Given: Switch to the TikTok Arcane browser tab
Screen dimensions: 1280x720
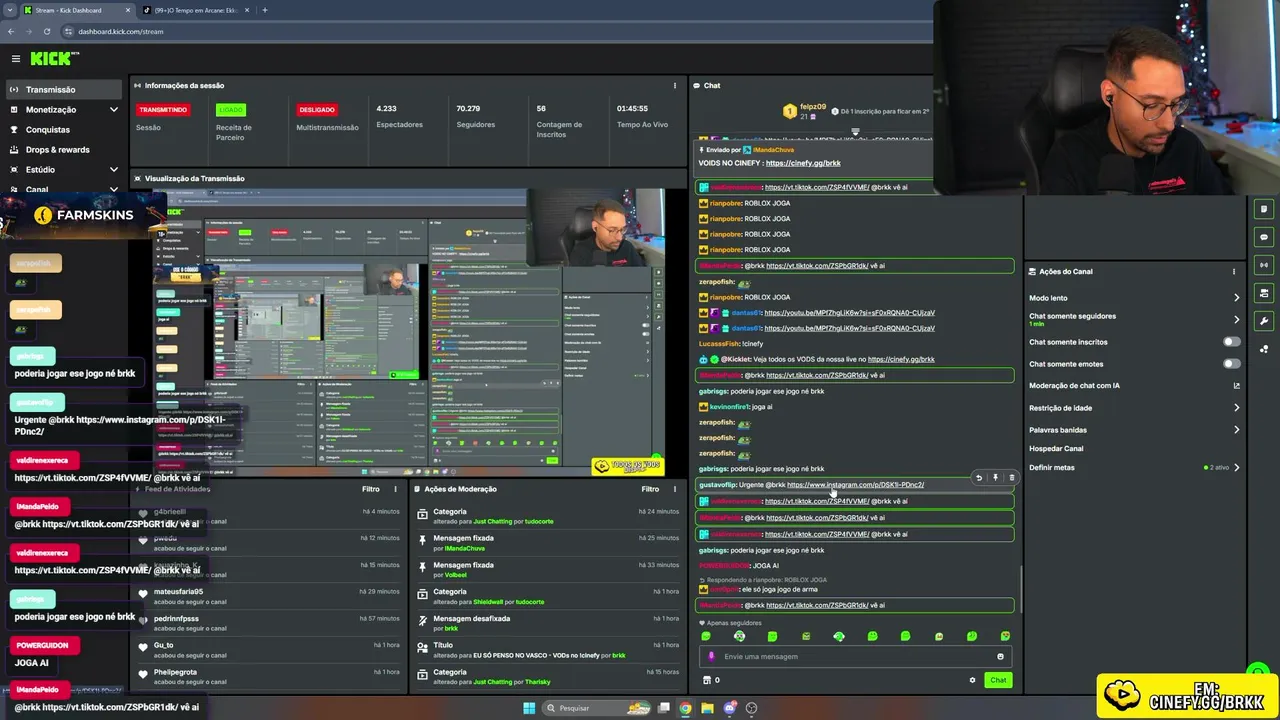Looking at the screenshot, I should [x=195, y=10].
